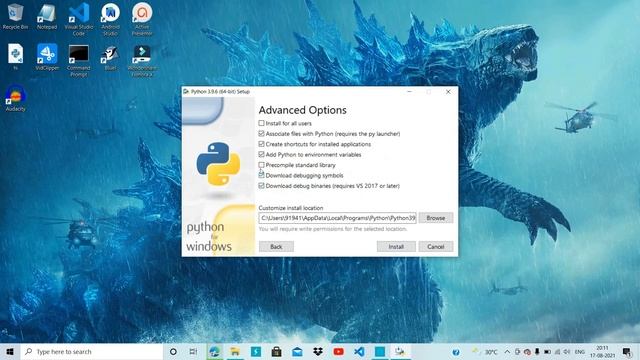
Task: Select the Active Presenter desktop shortcut
Action: pos(142,19)
